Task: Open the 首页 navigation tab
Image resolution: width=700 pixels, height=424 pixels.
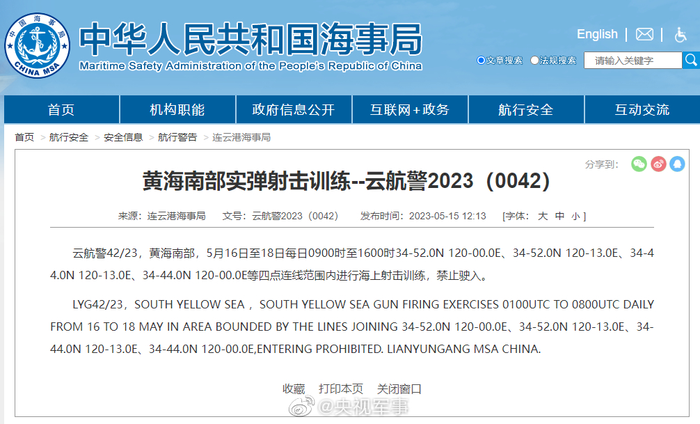Action: 62,109
